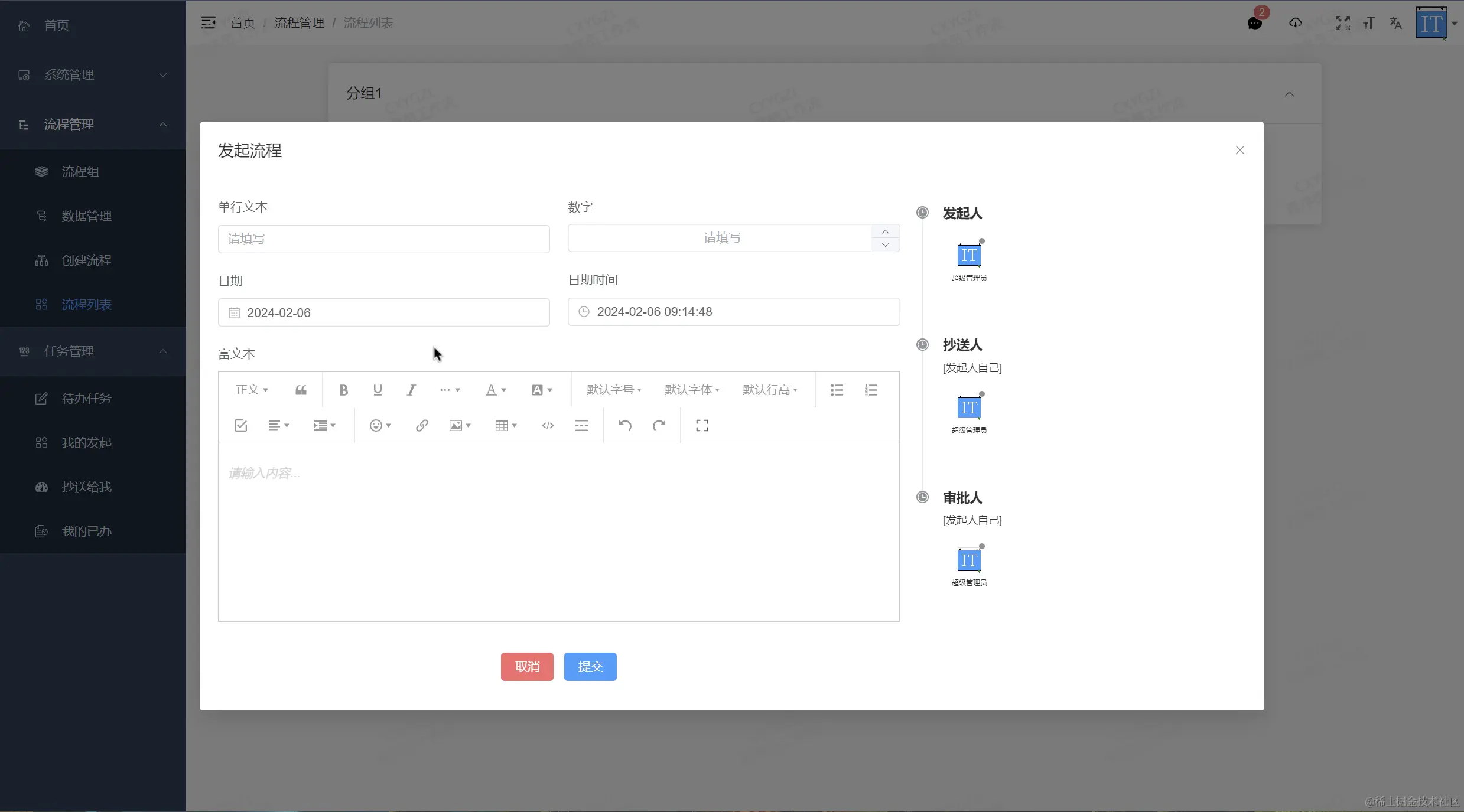The width and height of the screenshot is (1464, 812).
Task: Toggle bold formatting in the rich text editor
Action: point(344,390)
